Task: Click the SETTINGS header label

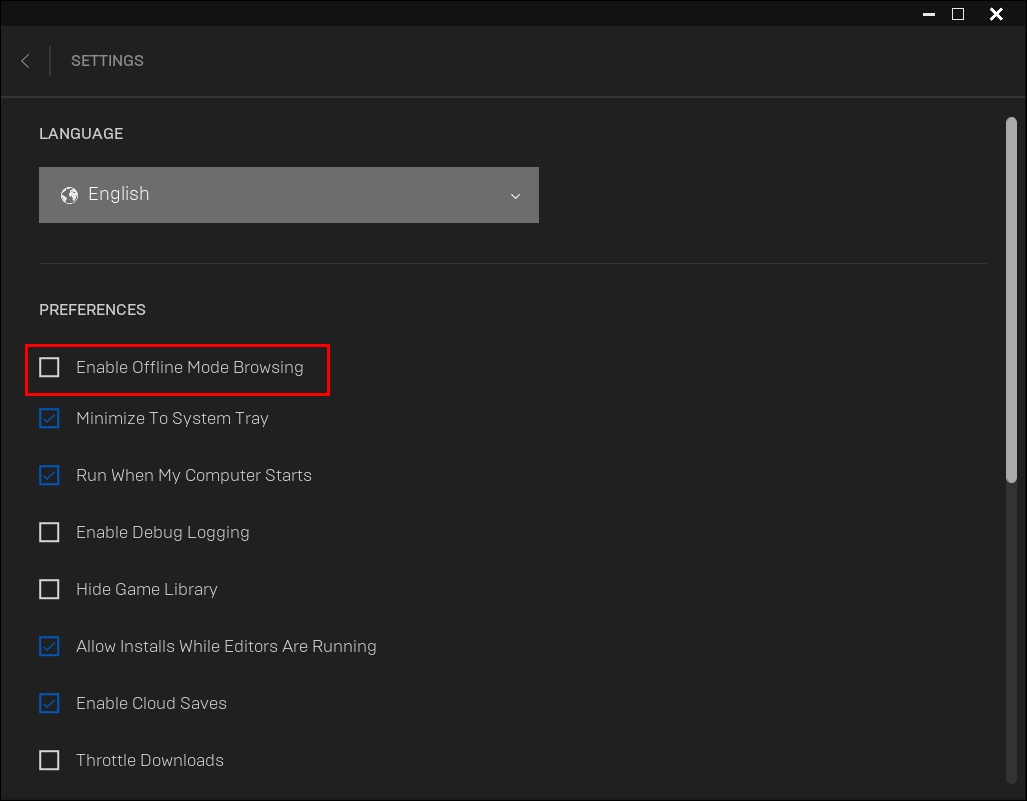Action: tap(107, 61)
